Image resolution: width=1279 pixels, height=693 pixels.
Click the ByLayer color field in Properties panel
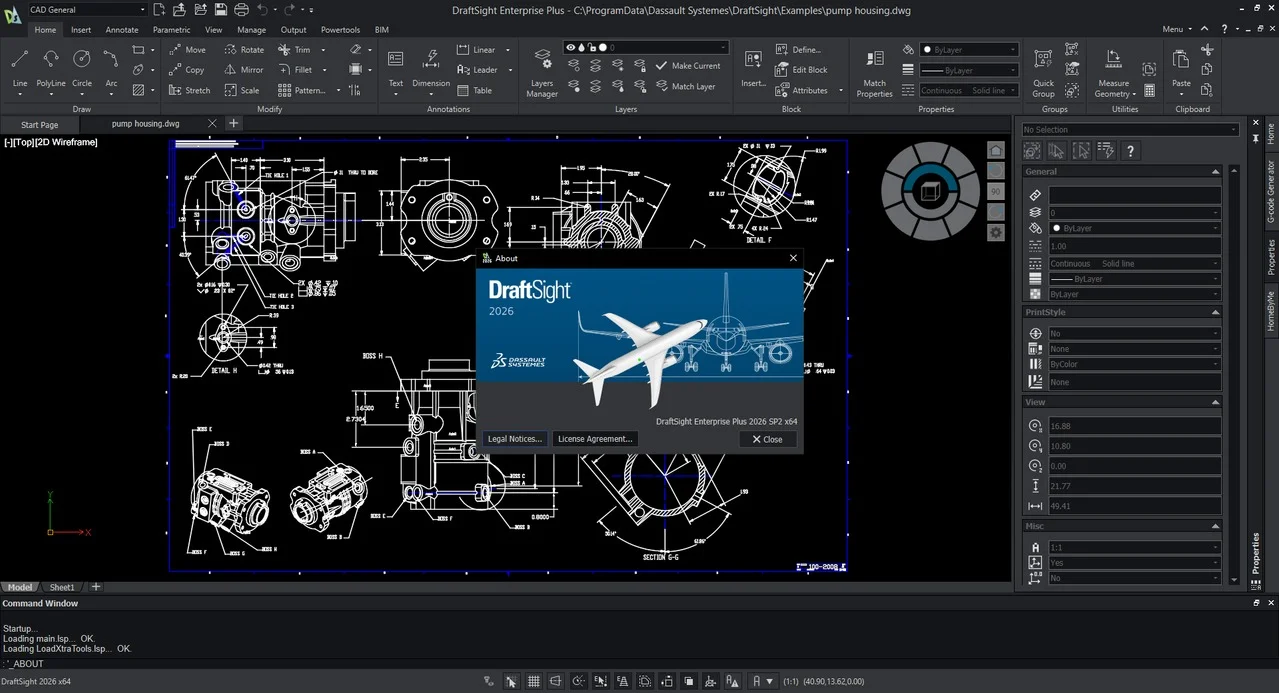pos(1134,229)
